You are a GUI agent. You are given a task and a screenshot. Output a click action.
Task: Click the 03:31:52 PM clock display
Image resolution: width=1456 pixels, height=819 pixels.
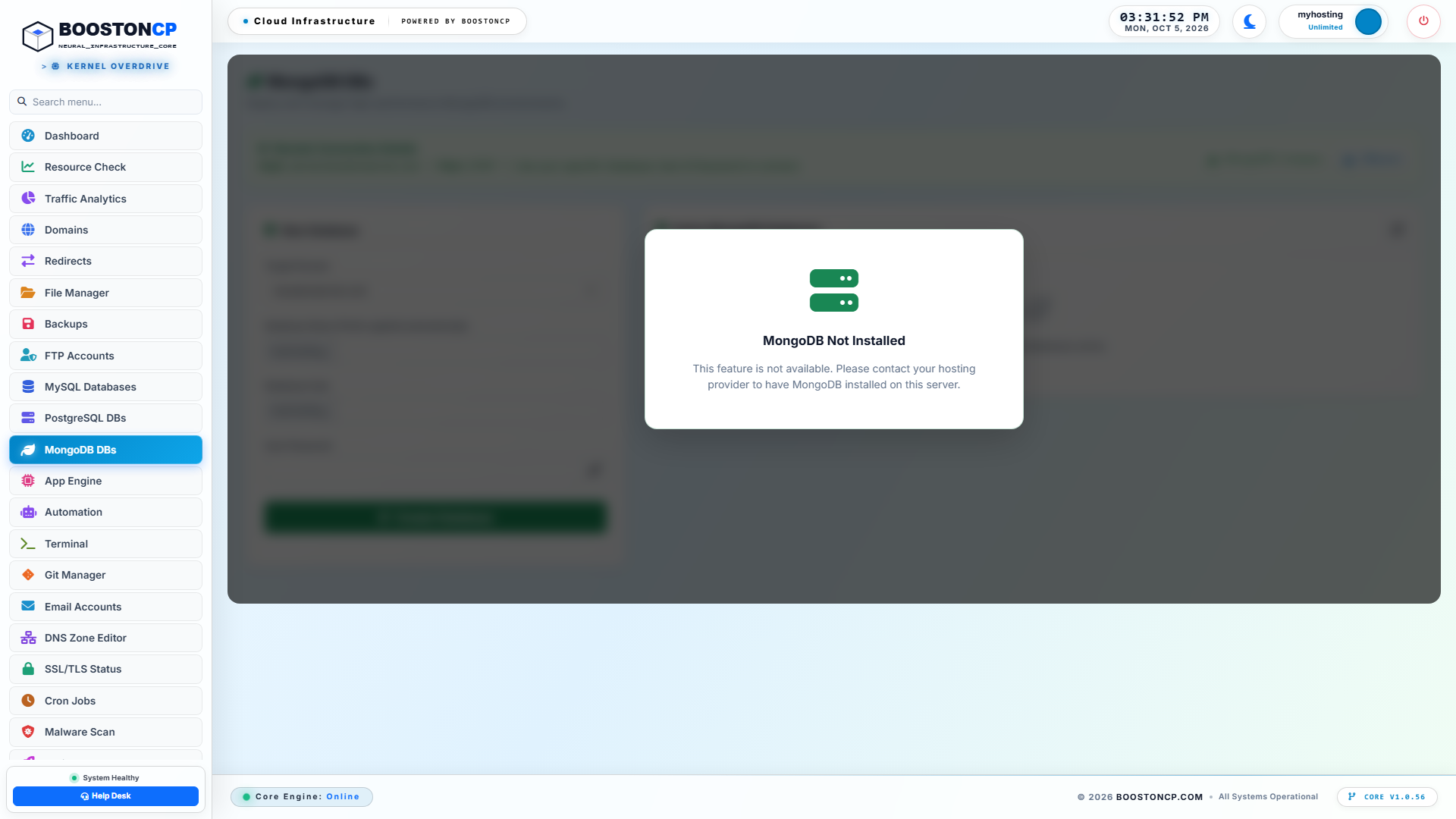coord(1164,17)
